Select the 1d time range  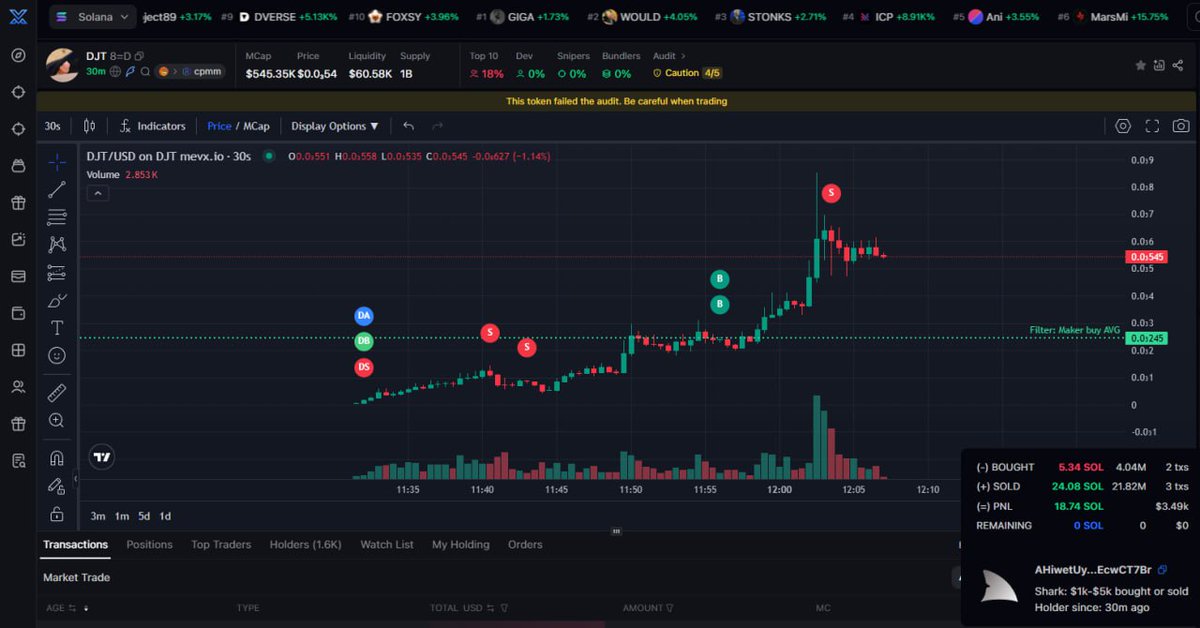click(165, 516)
